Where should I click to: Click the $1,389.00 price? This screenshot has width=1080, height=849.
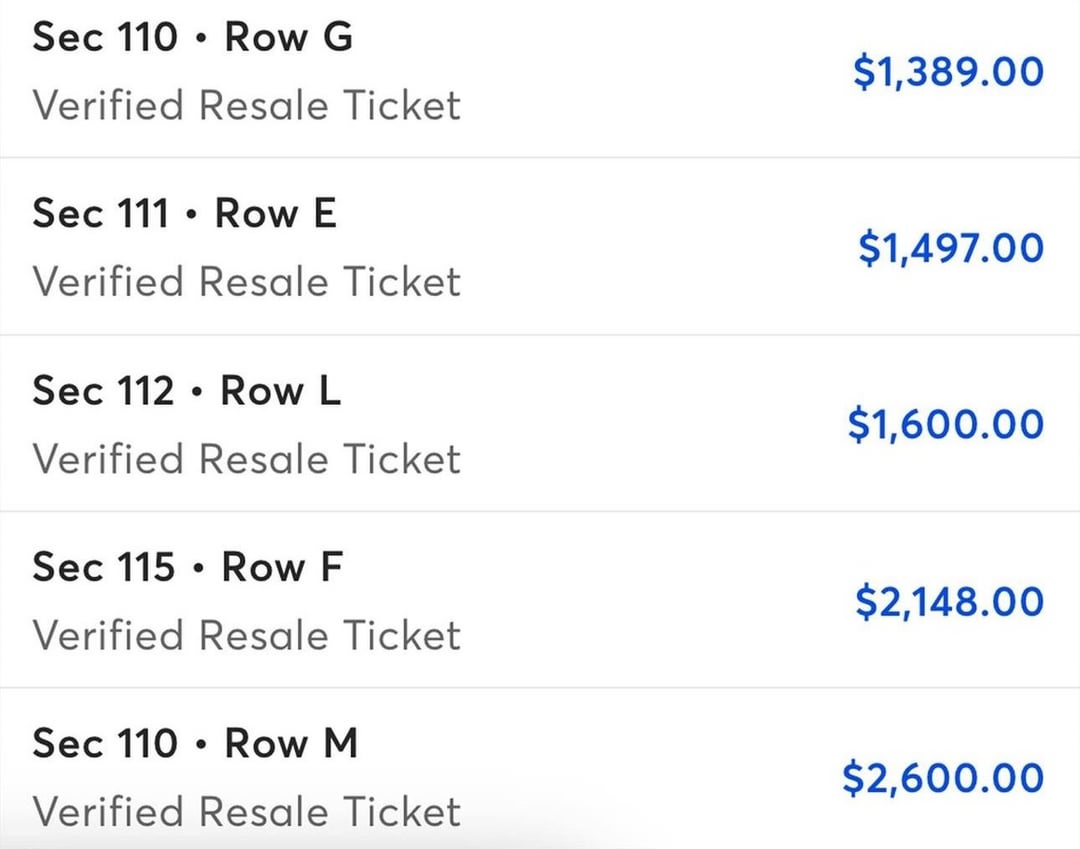pyautogui.click(x=948, y=72)
